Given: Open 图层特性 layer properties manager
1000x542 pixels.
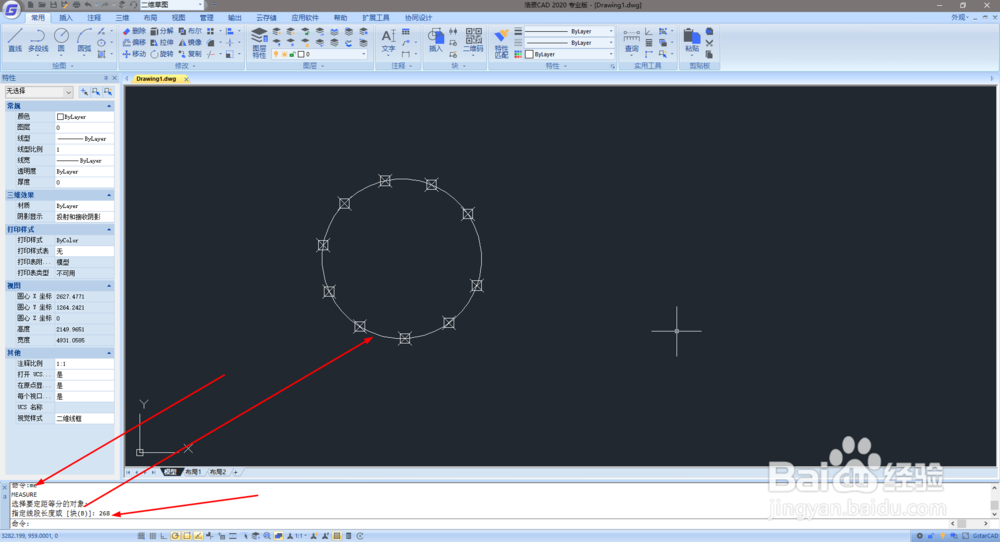Looking at the screenshot, I should pos(259,43).
